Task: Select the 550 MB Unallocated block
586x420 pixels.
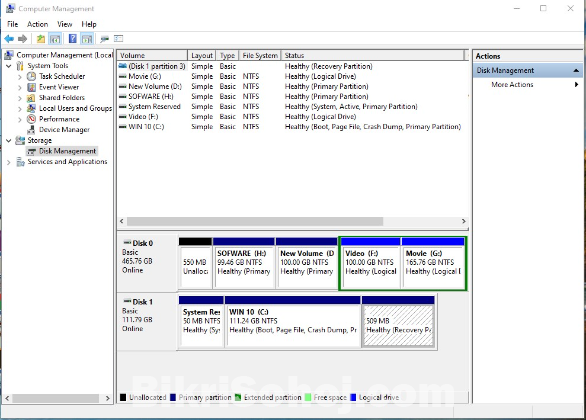Action: coord(195,263)
